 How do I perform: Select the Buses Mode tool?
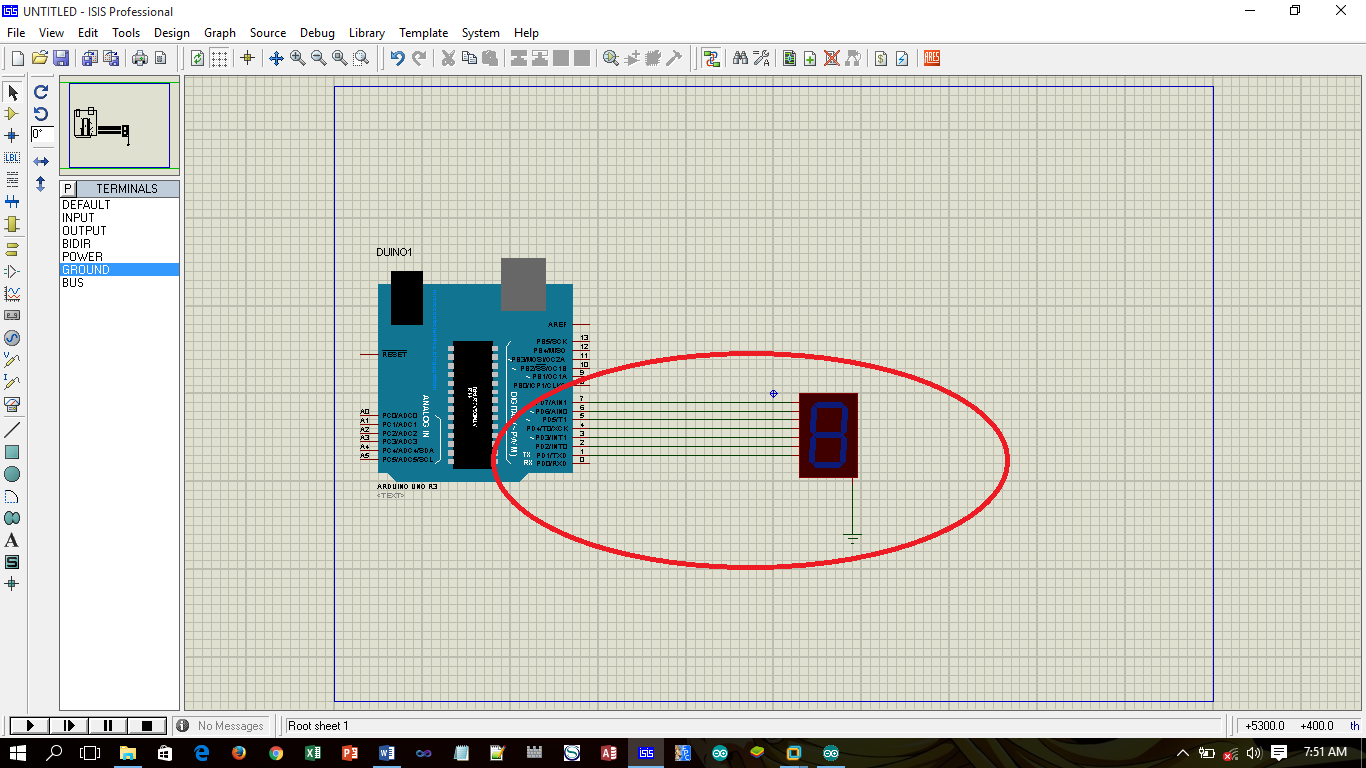12,201
